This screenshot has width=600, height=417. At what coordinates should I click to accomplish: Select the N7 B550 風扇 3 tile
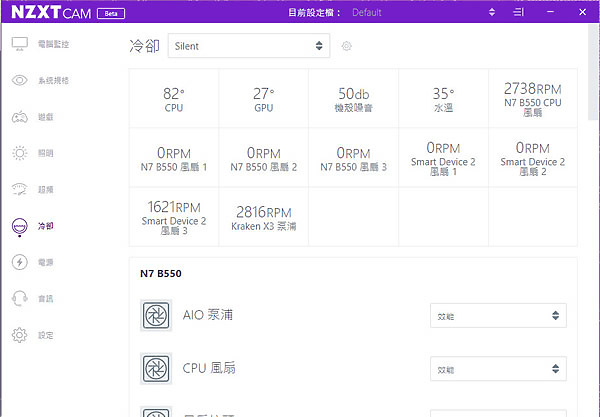tap(354, 158)
